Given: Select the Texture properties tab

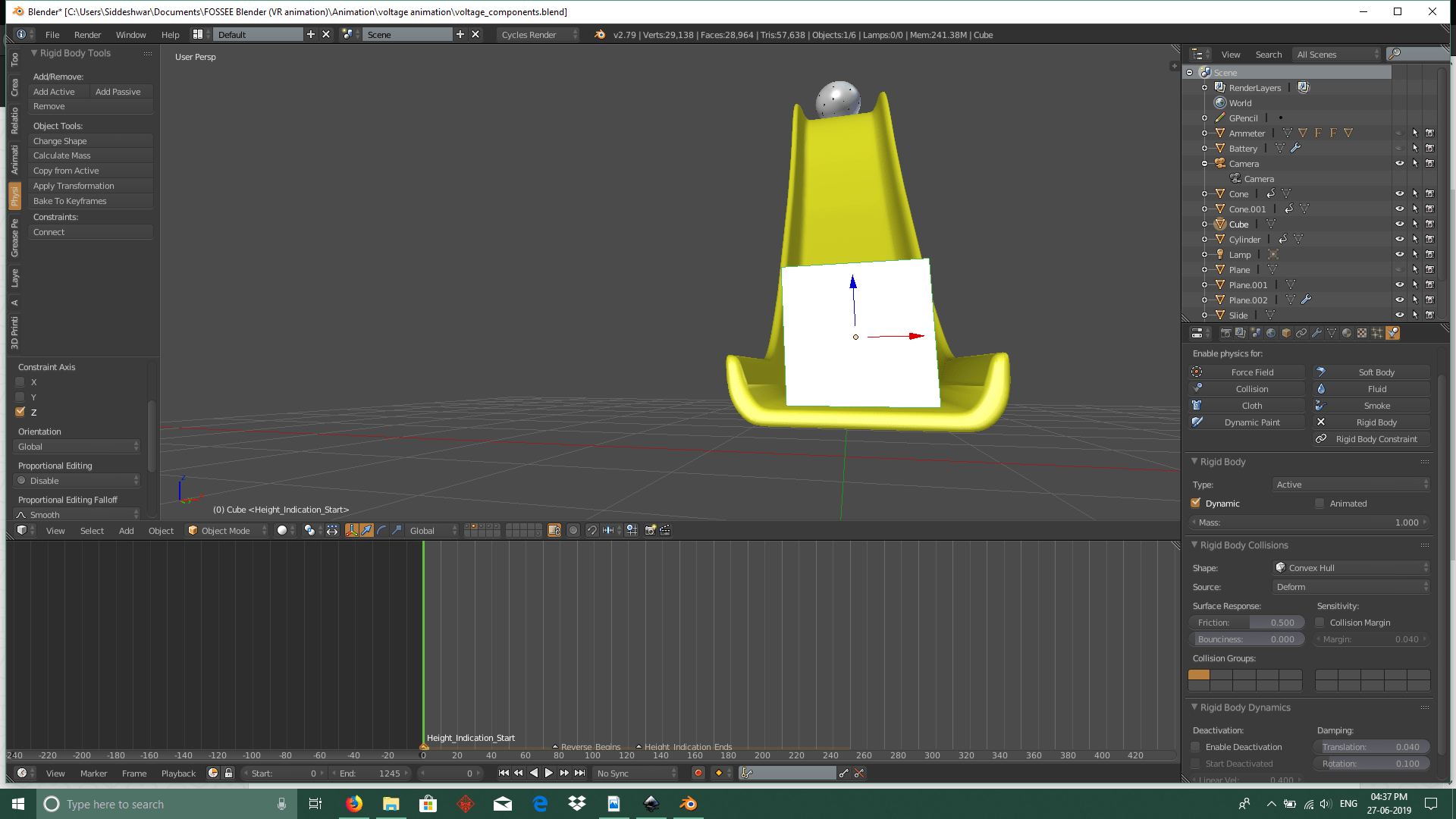Looking at the screenshot, I should tap(1362, 332).
